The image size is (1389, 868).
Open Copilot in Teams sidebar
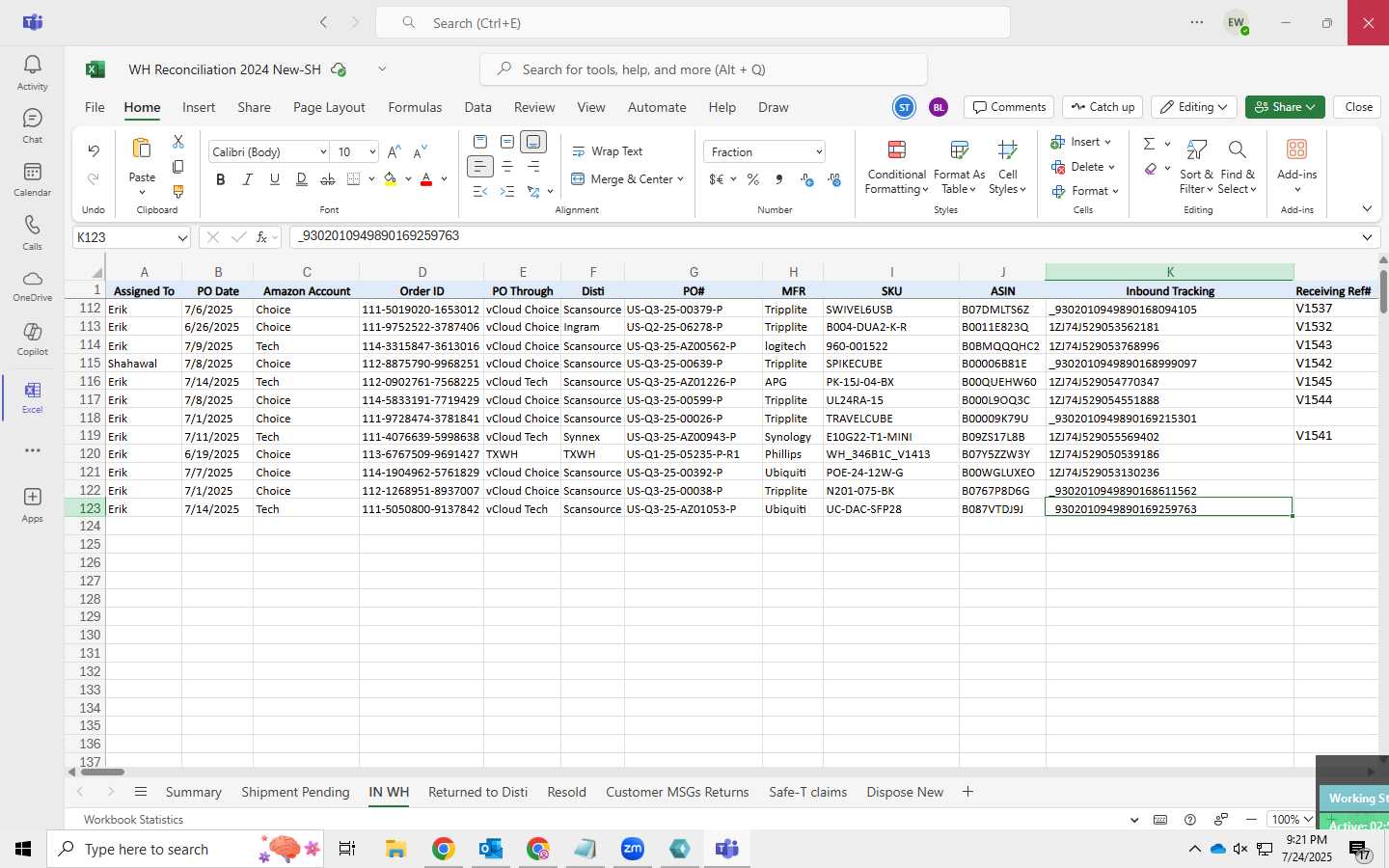click(32, 339)
